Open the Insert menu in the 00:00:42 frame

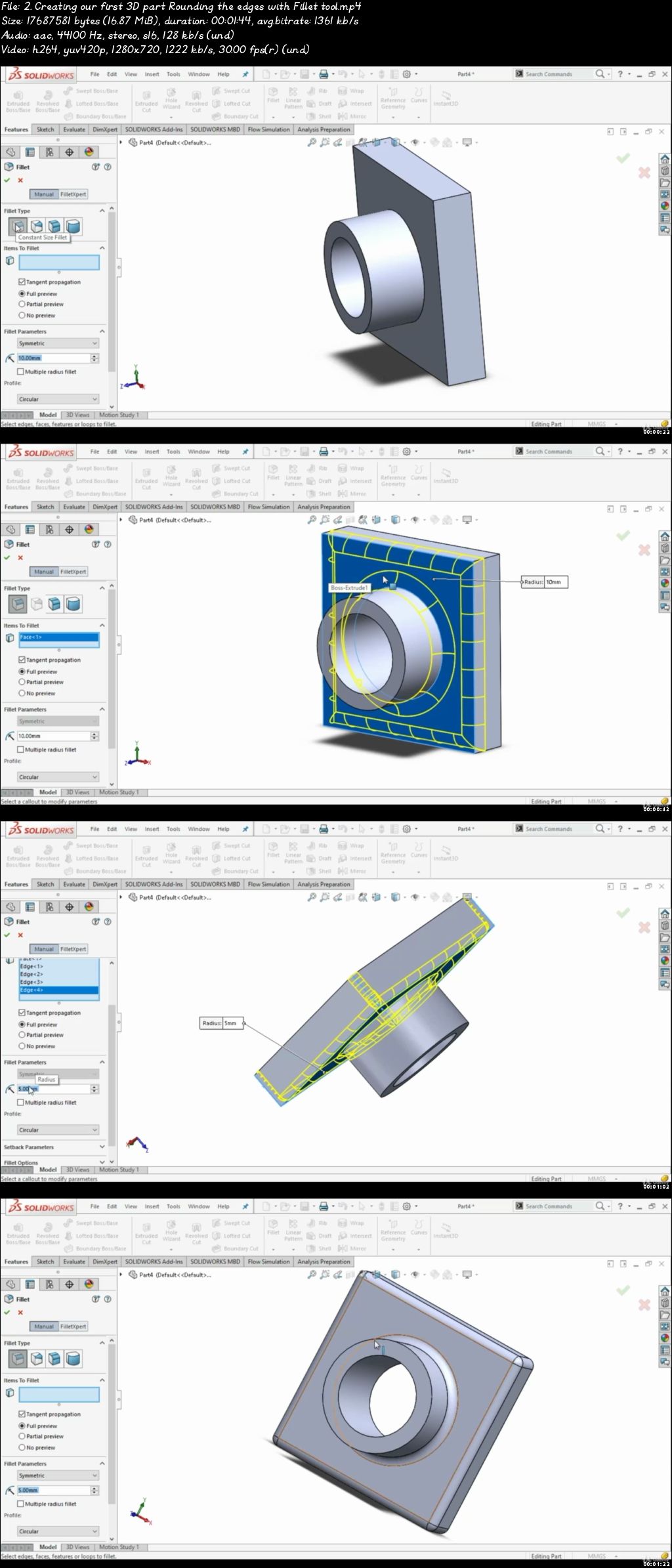[x=152, y=452]
